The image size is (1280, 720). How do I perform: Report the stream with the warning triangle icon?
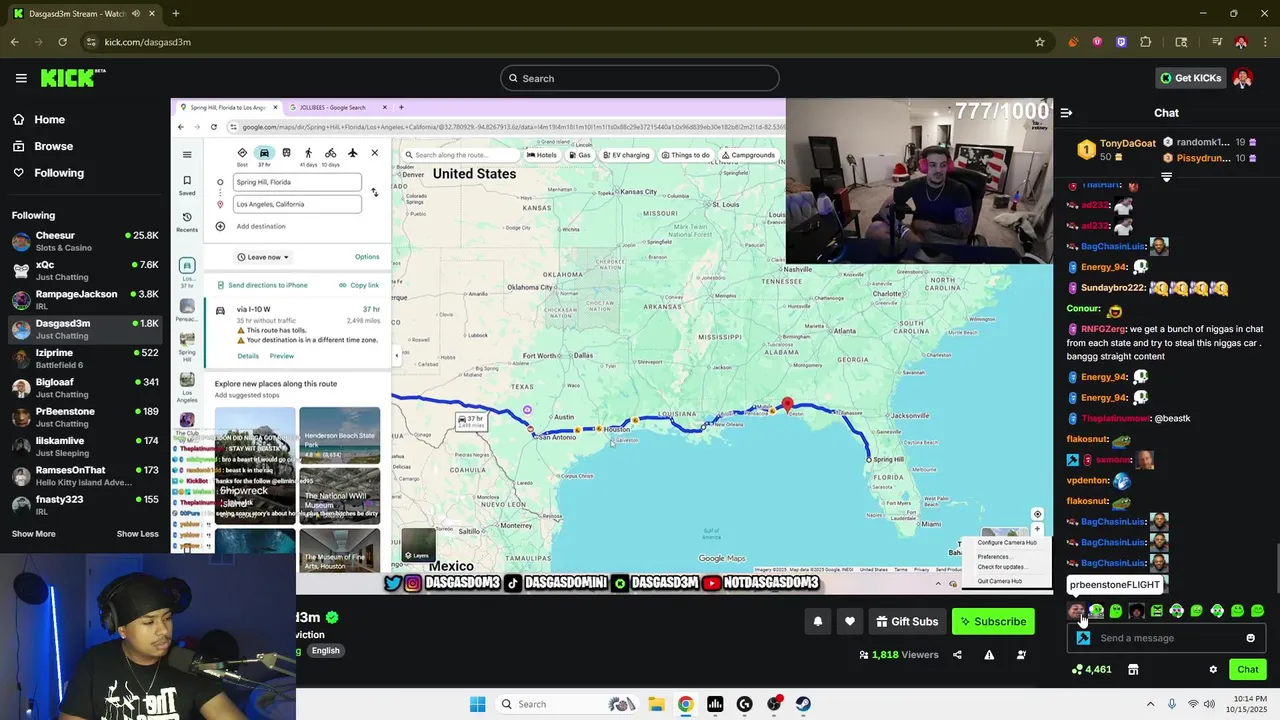[989, 655]
